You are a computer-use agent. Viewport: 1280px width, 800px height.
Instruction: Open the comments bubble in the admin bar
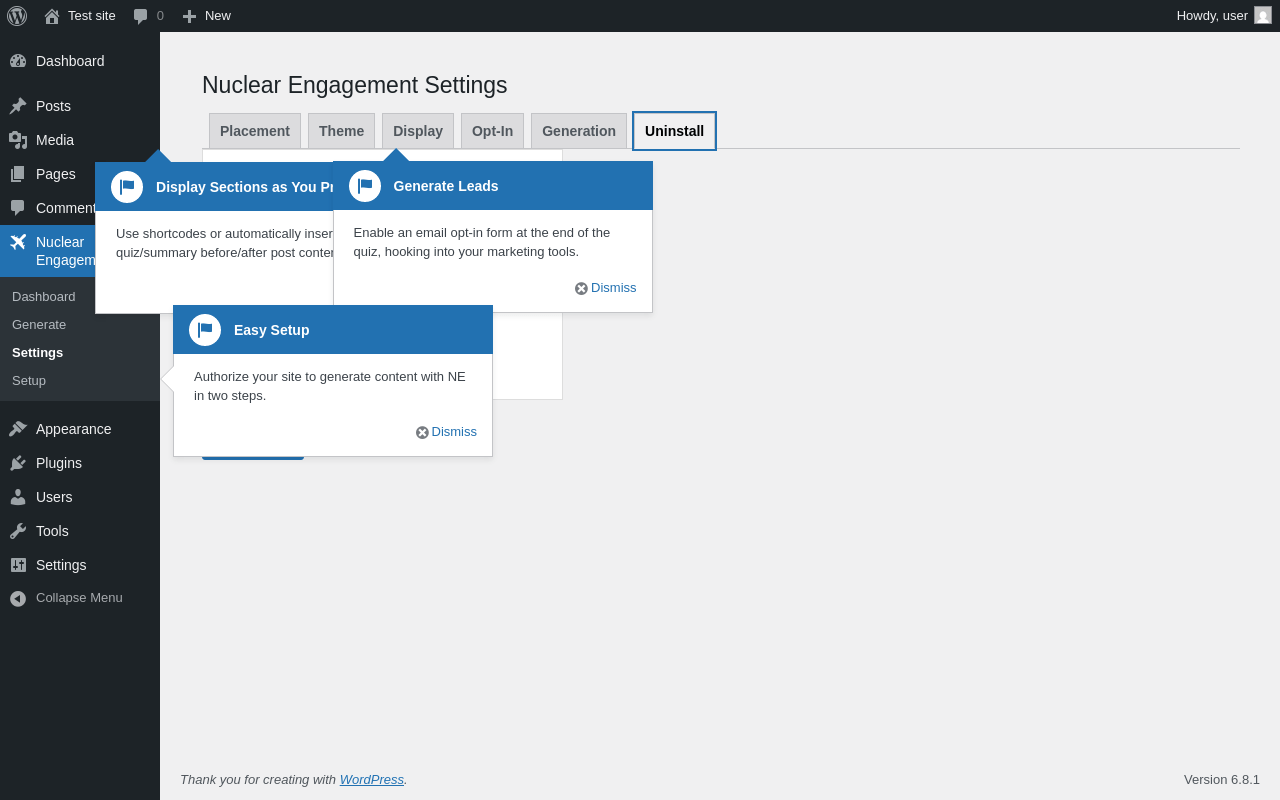(141, 16)
